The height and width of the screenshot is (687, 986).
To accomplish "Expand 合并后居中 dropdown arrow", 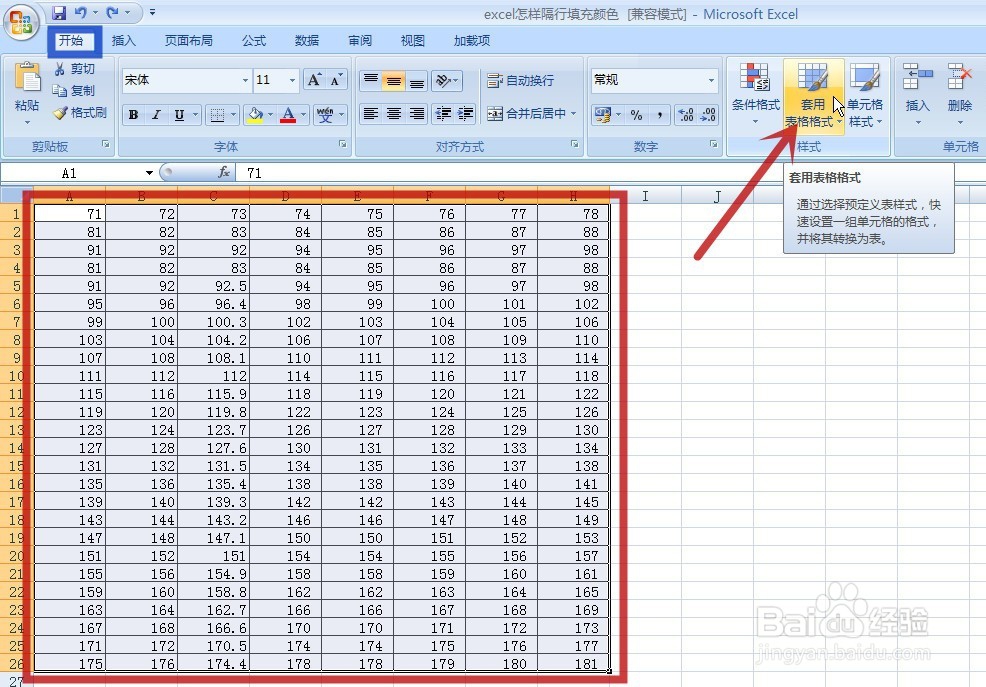I will point(573,114).
